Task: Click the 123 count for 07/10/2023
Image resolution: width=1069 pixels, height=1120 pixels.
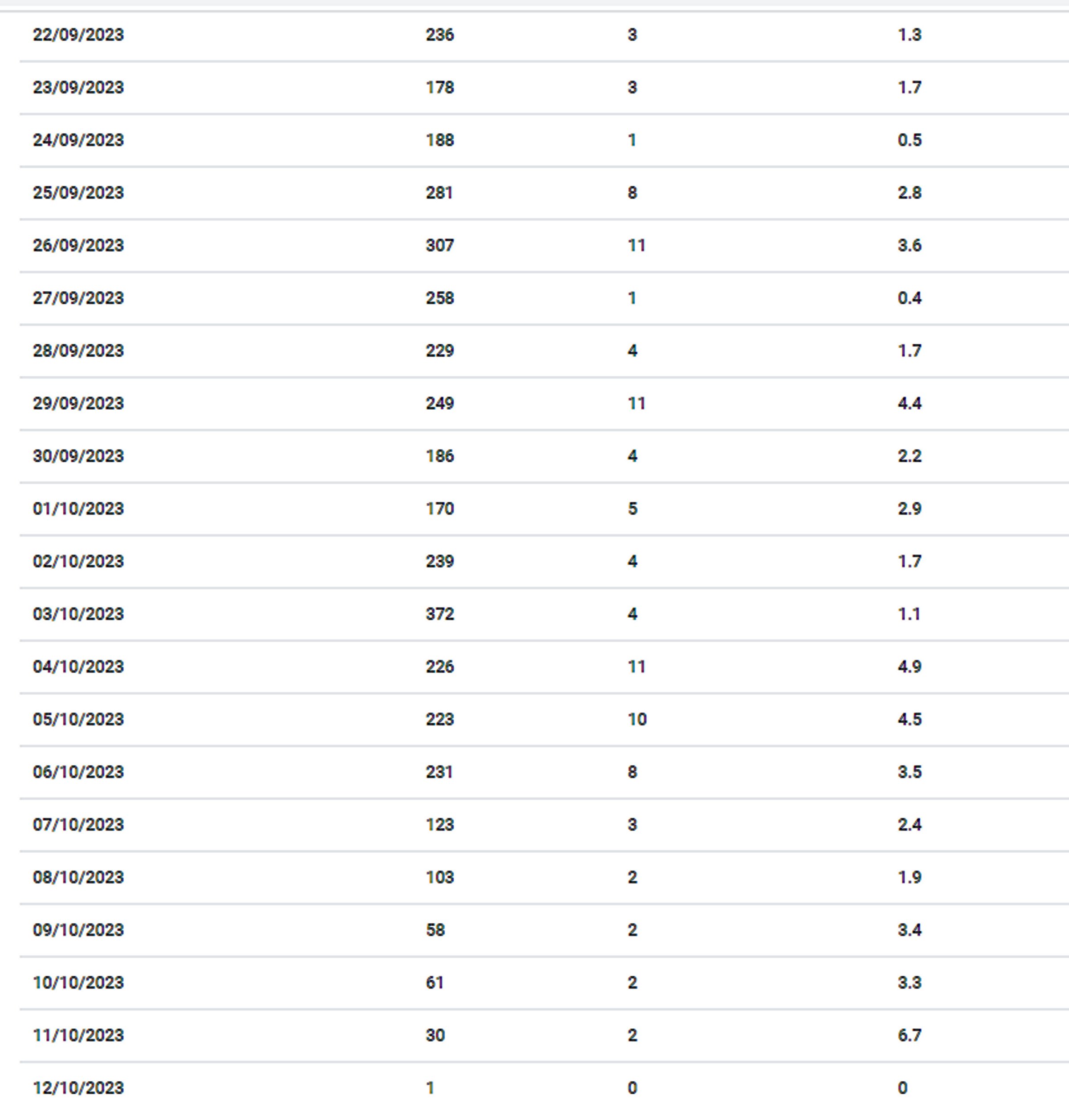Action: [439, 824]
